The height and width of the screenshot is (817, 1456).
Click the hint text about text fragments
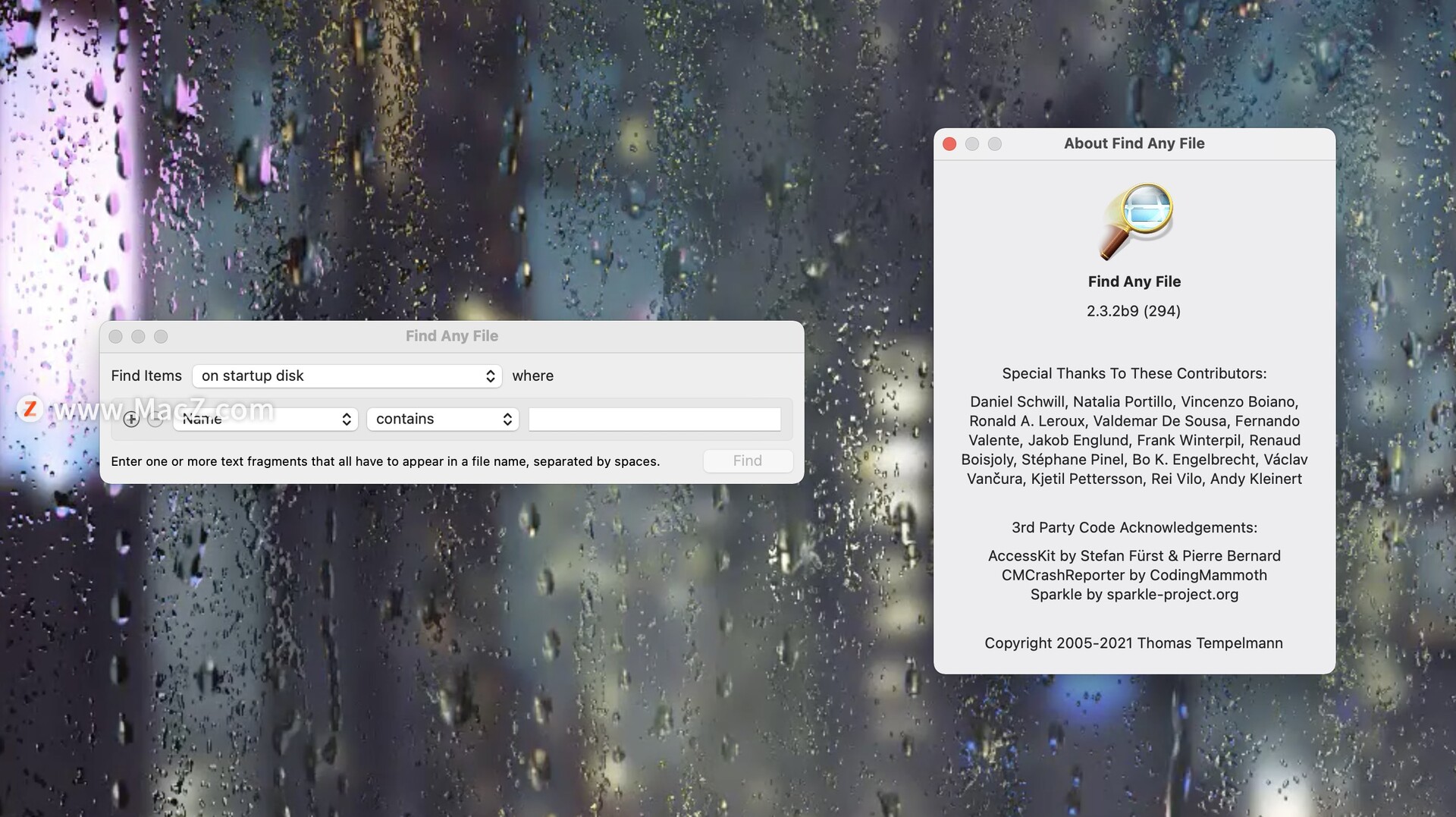point(385,461)
